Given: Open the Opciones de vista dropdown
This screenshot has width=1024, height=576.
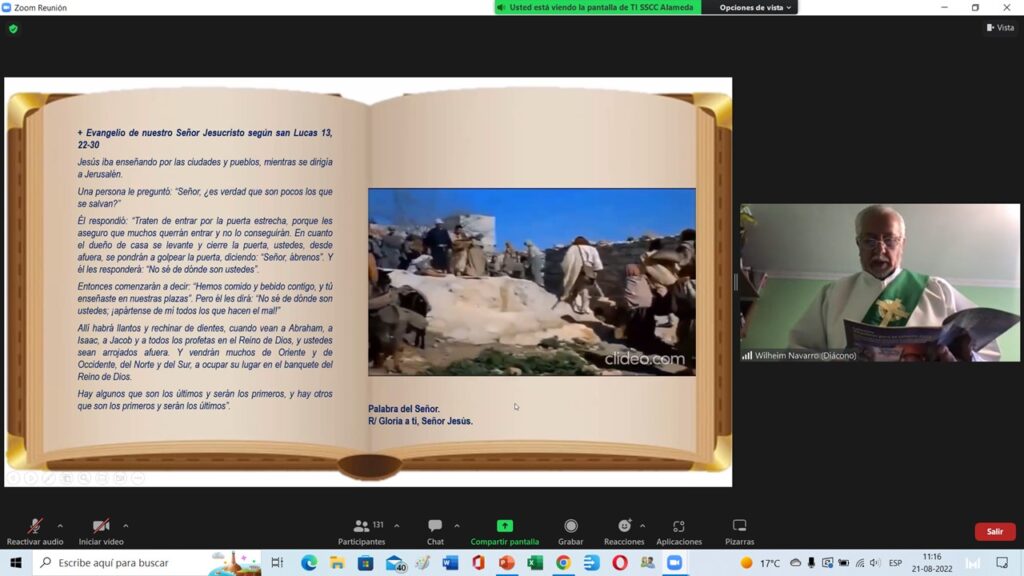Looking at the screenshot, I should pos(755,7).
